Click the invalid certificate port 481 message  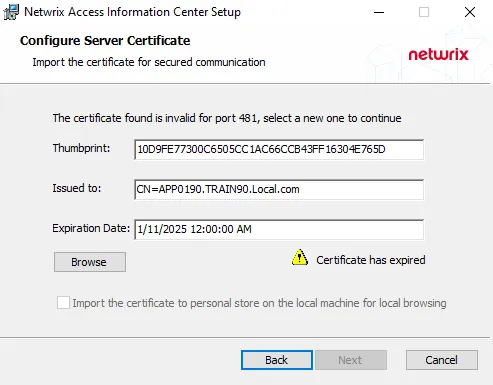coord(227,118)
